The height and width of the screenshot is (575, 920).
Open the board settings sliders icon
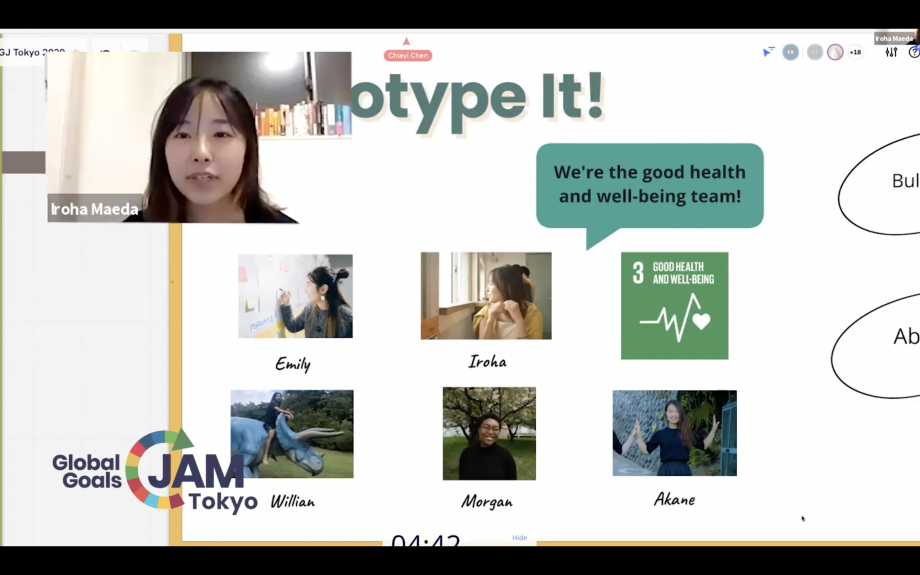point(891,52)
